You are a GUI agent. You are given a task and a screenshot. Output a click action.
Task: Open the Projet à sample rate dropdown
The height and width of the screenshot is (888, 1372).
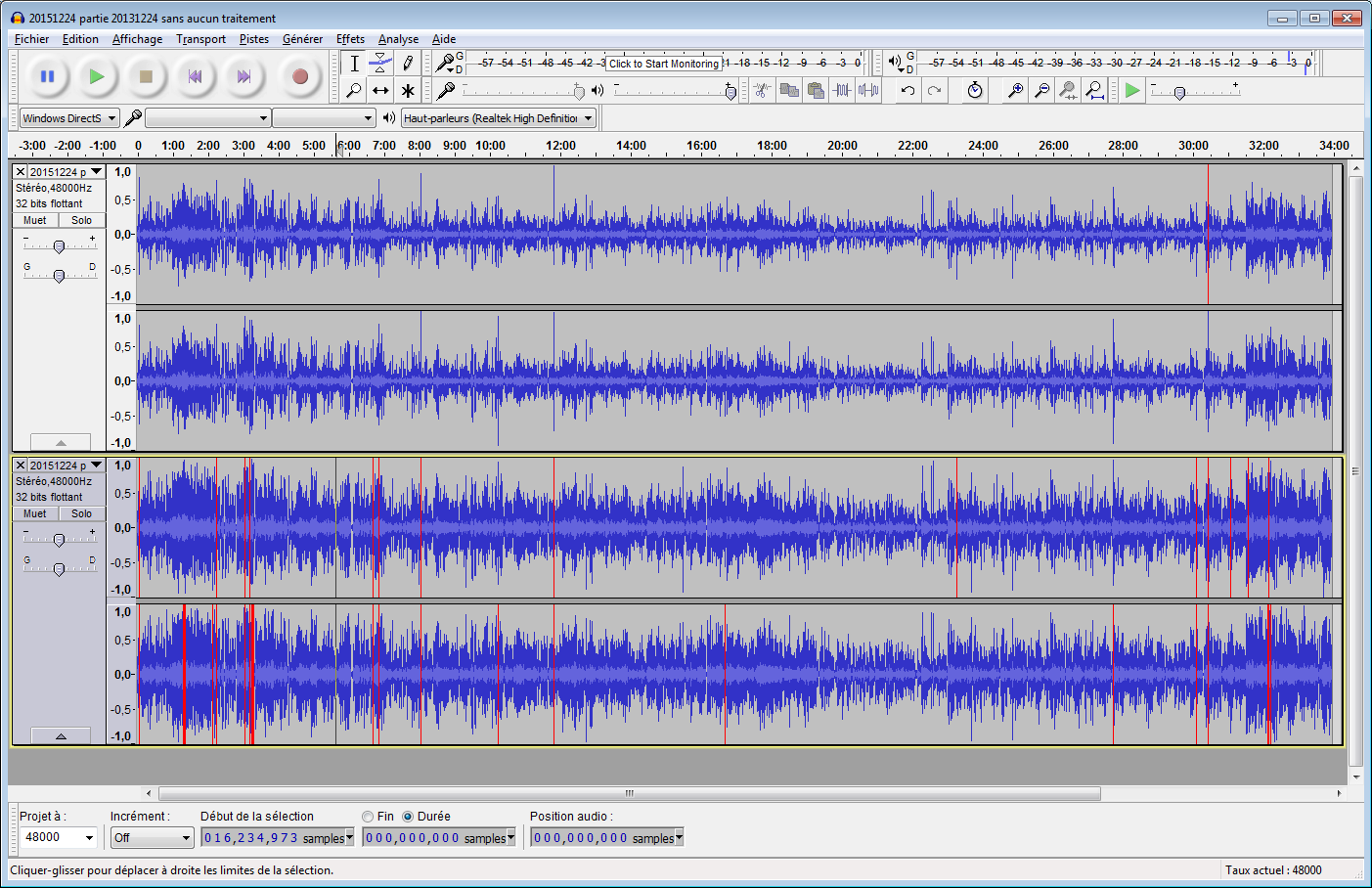[x=59, y=837]
